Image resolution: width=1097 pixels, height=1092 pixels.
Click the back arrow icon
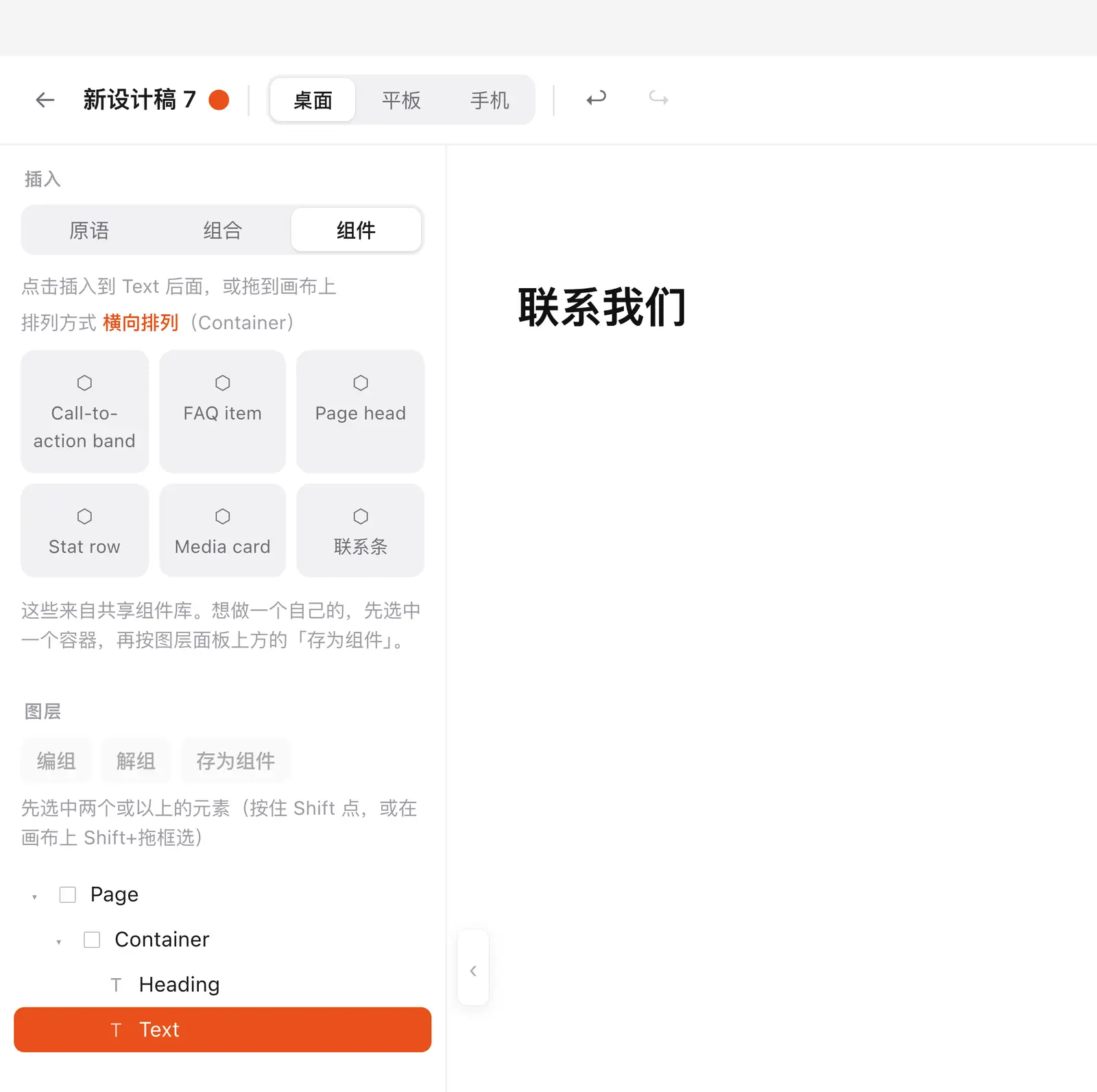pos(45,99)
